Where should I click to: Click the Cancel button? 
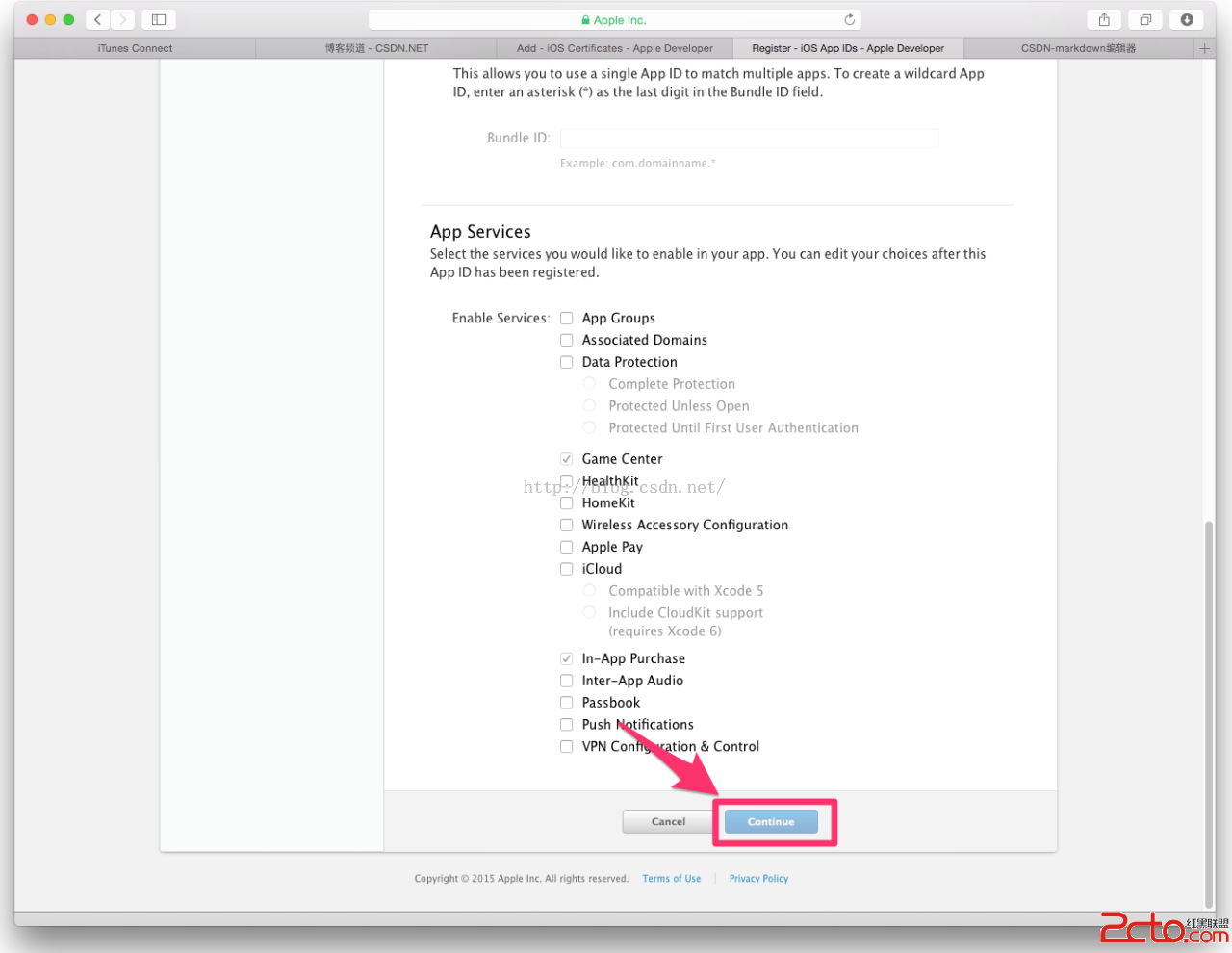coord(668,822)
